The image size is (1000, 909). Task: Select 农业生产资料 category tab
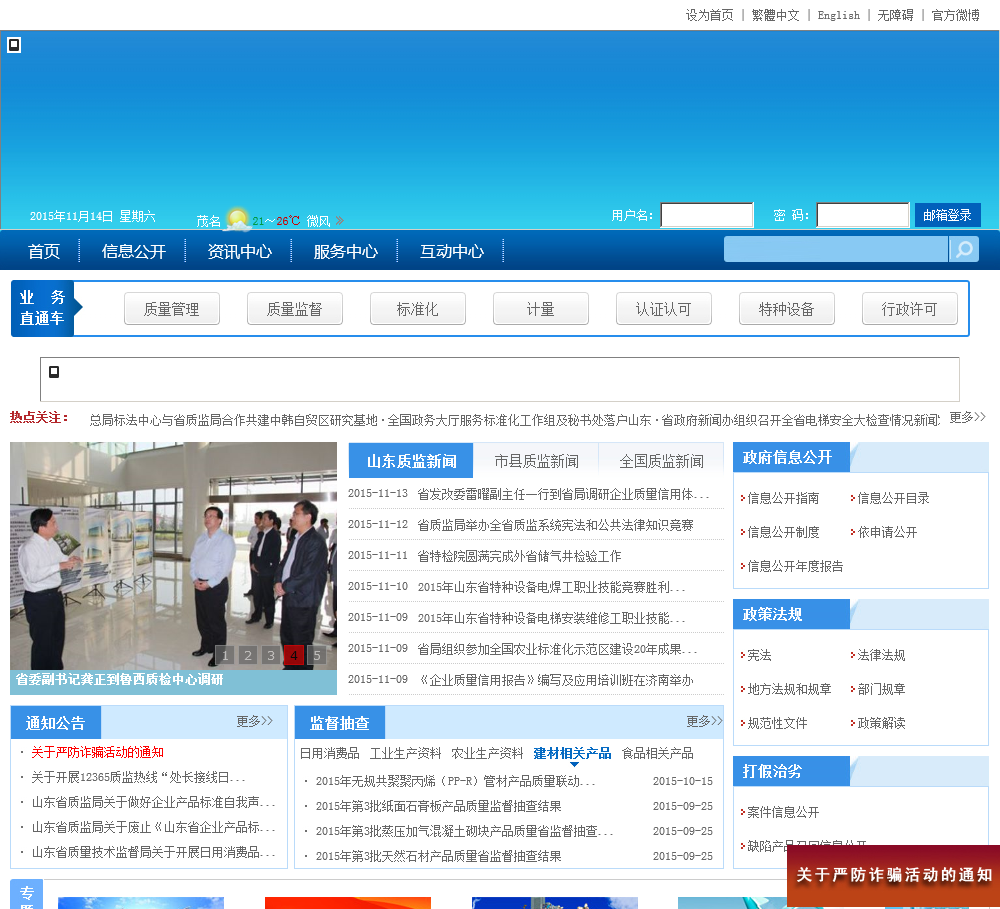(487, 753)
